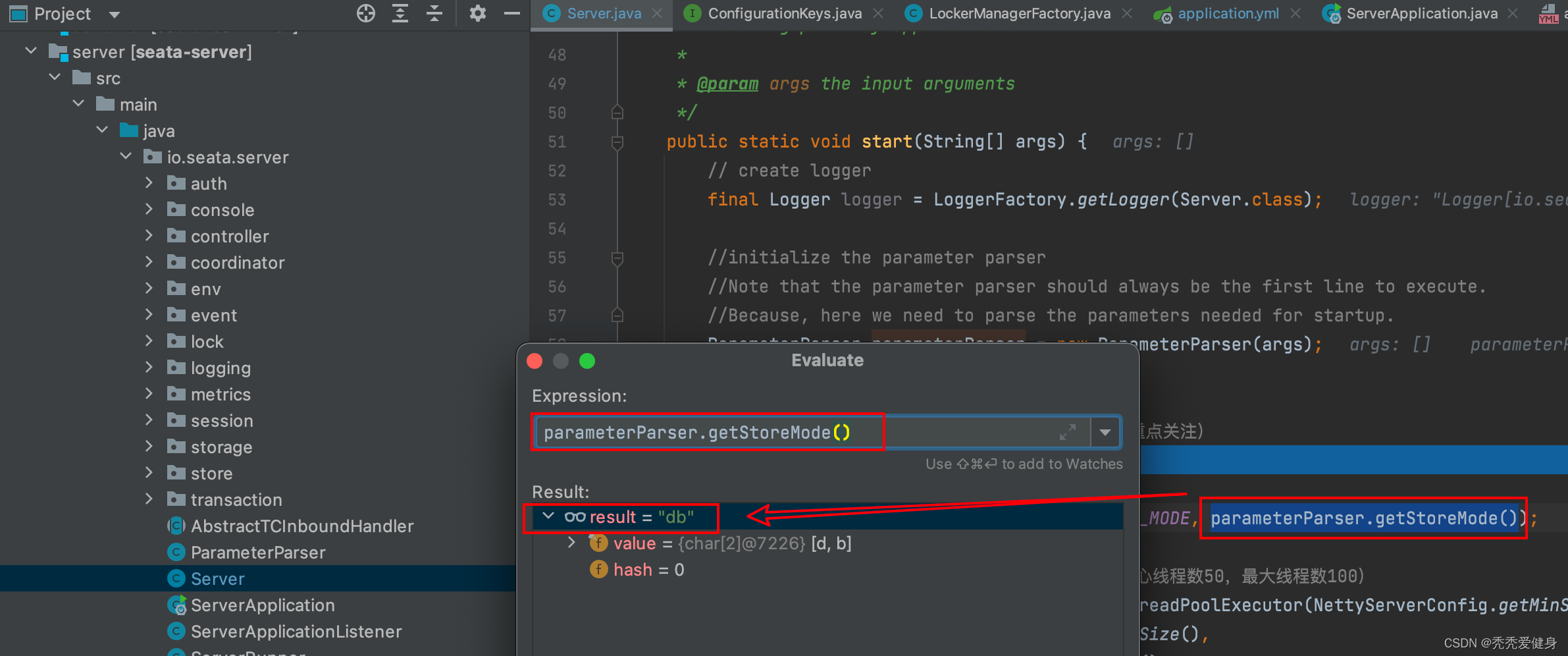This screenshot has height=656, width=1568.
Task: Toggle the fold marker at line 57
Action: point(617,315)
